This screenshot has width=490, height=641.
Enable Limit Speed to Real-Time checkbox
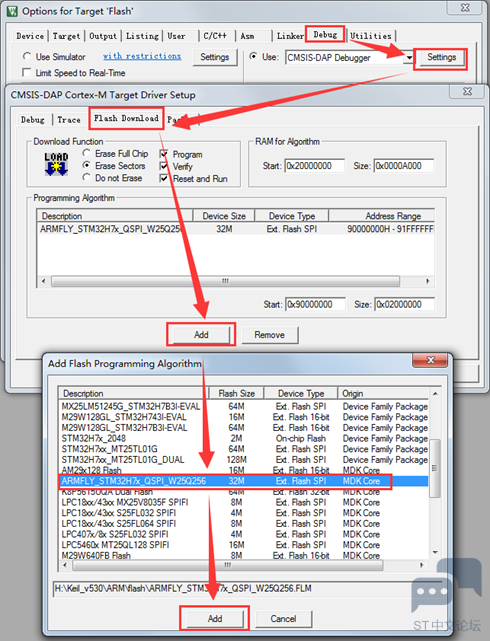pos(27,73)
